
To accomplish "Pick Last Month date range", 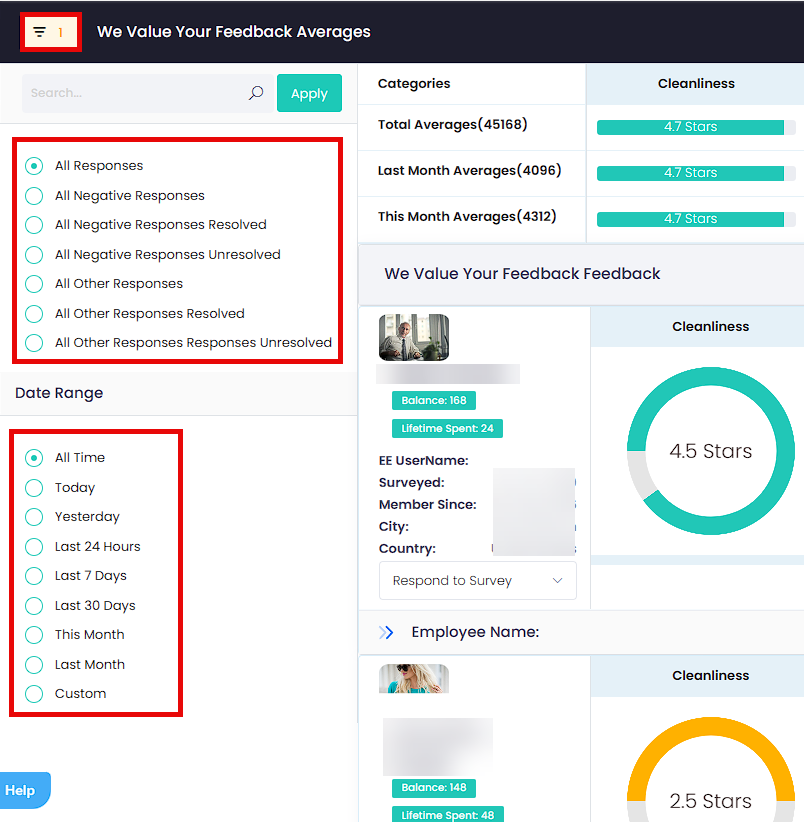I will (34, 665).
